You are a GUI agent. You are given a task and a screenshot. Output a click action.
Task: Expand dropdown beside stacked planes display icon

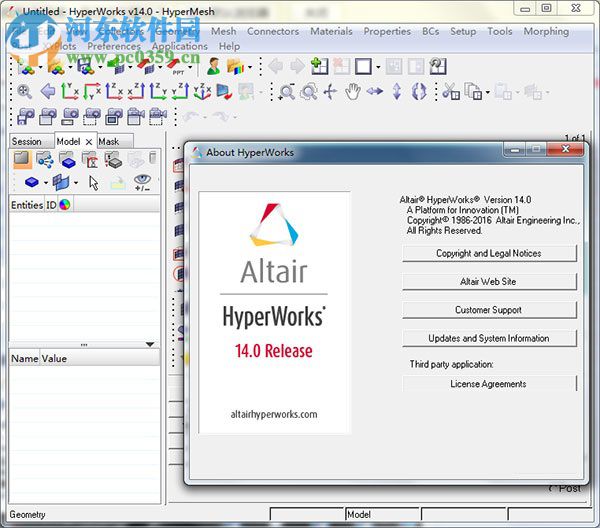pyautogui.click(x=76, y=183)
